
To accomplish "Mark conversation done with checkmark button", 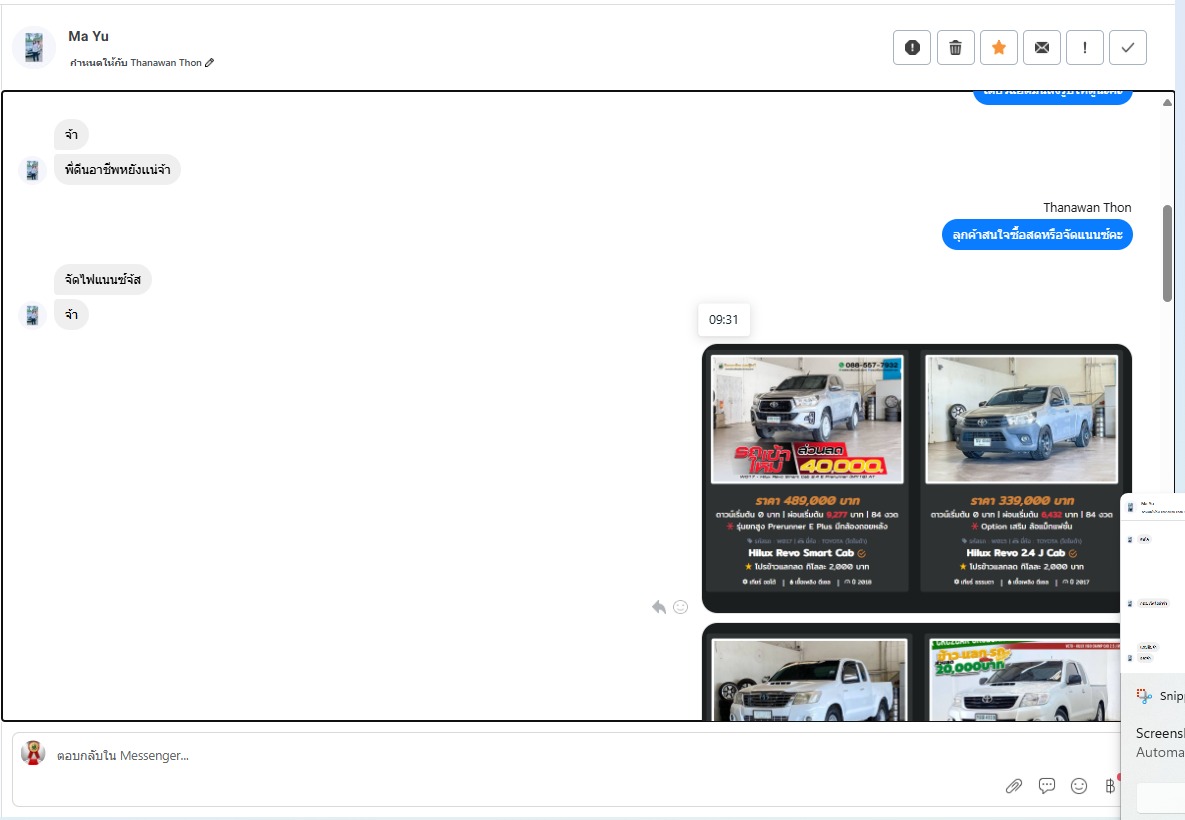I will pyautogui.click(x=1128, y=47).
